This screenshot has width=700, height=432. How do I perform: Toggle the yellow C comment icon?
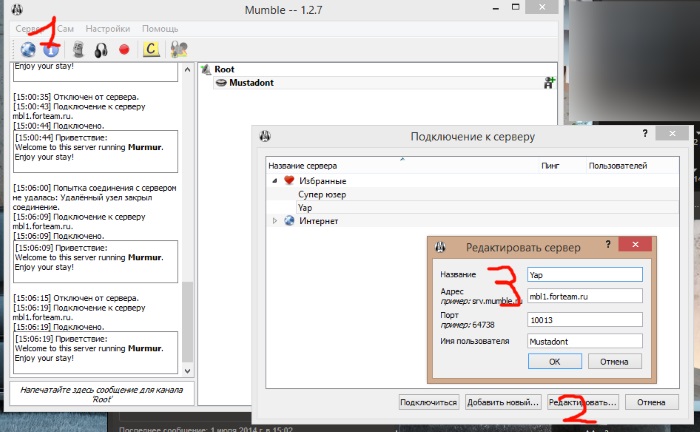pyautogui.click(x=151, y=49)
